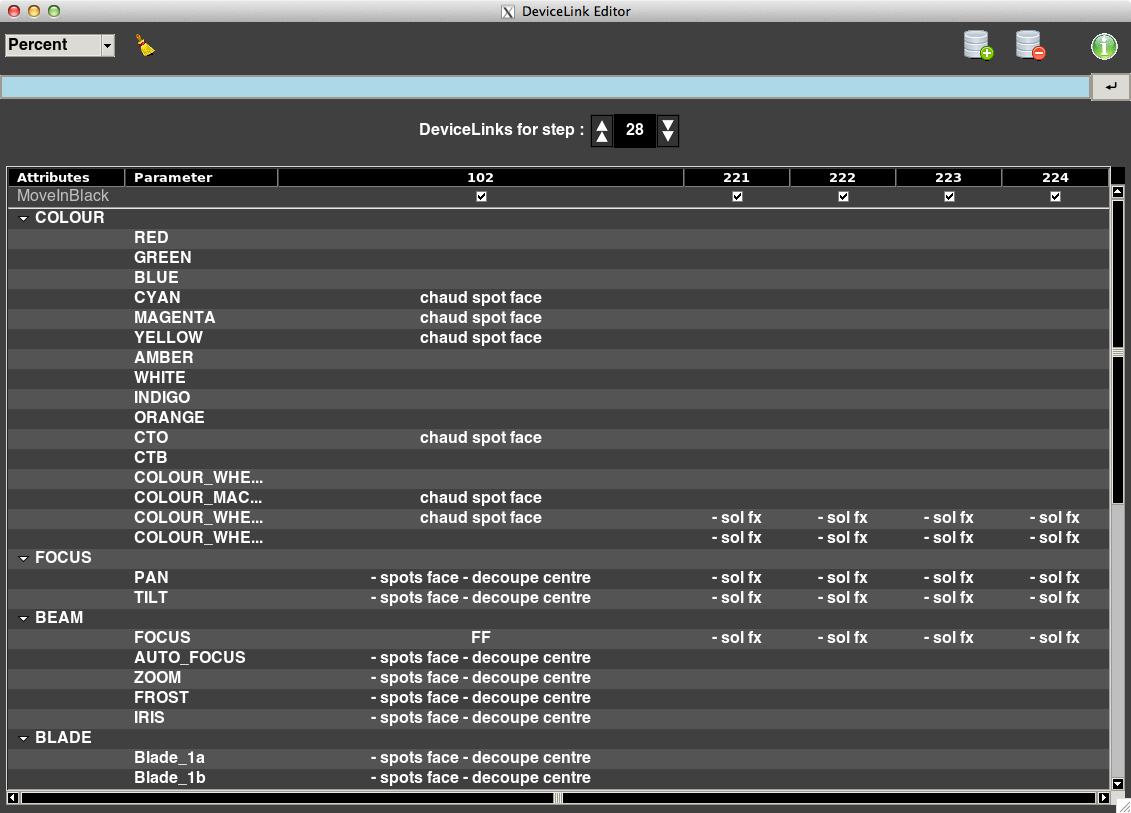Image resolution: width=1131 pixels, height=813 pixels.
Task: Collapse the COLOUR attribute group
Action: click(x=24, y=218)
